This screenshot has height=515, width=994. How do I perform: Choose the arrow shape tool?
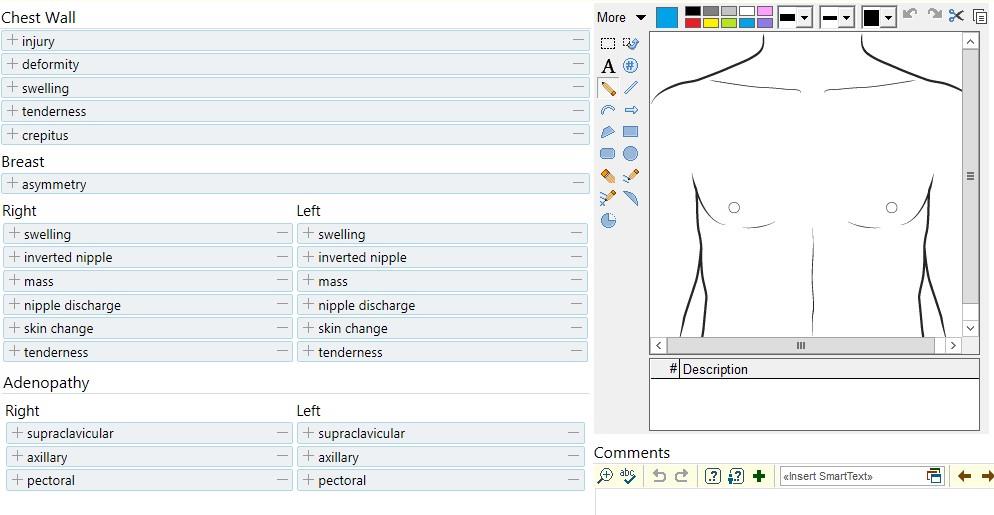coord(631,110)
